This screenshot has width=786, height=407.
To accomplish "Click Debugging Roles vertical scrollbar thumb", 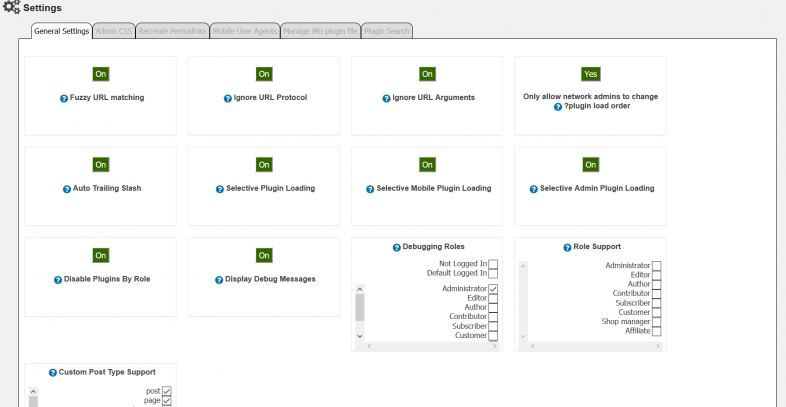I will point(359,307).
